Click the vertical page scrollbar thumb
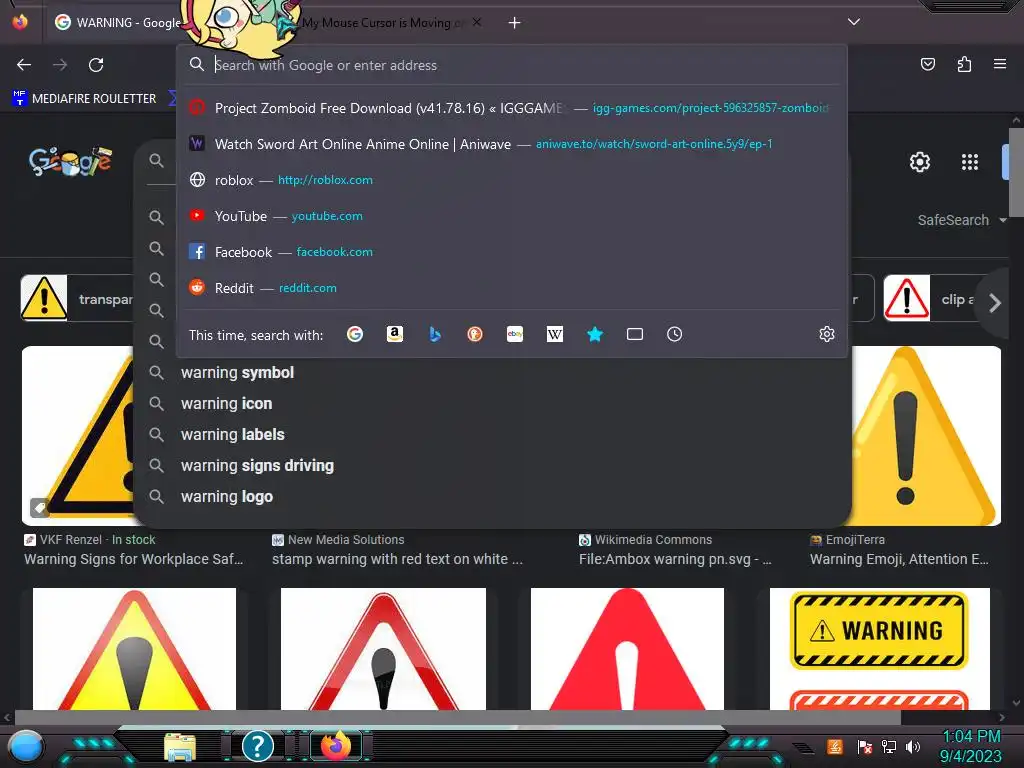 (x=1016, y=172)
